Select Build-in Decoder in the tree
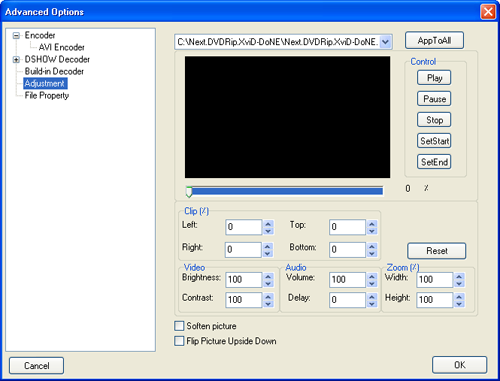The height and width of the screenshot is (381, 500). pos(54,71)
